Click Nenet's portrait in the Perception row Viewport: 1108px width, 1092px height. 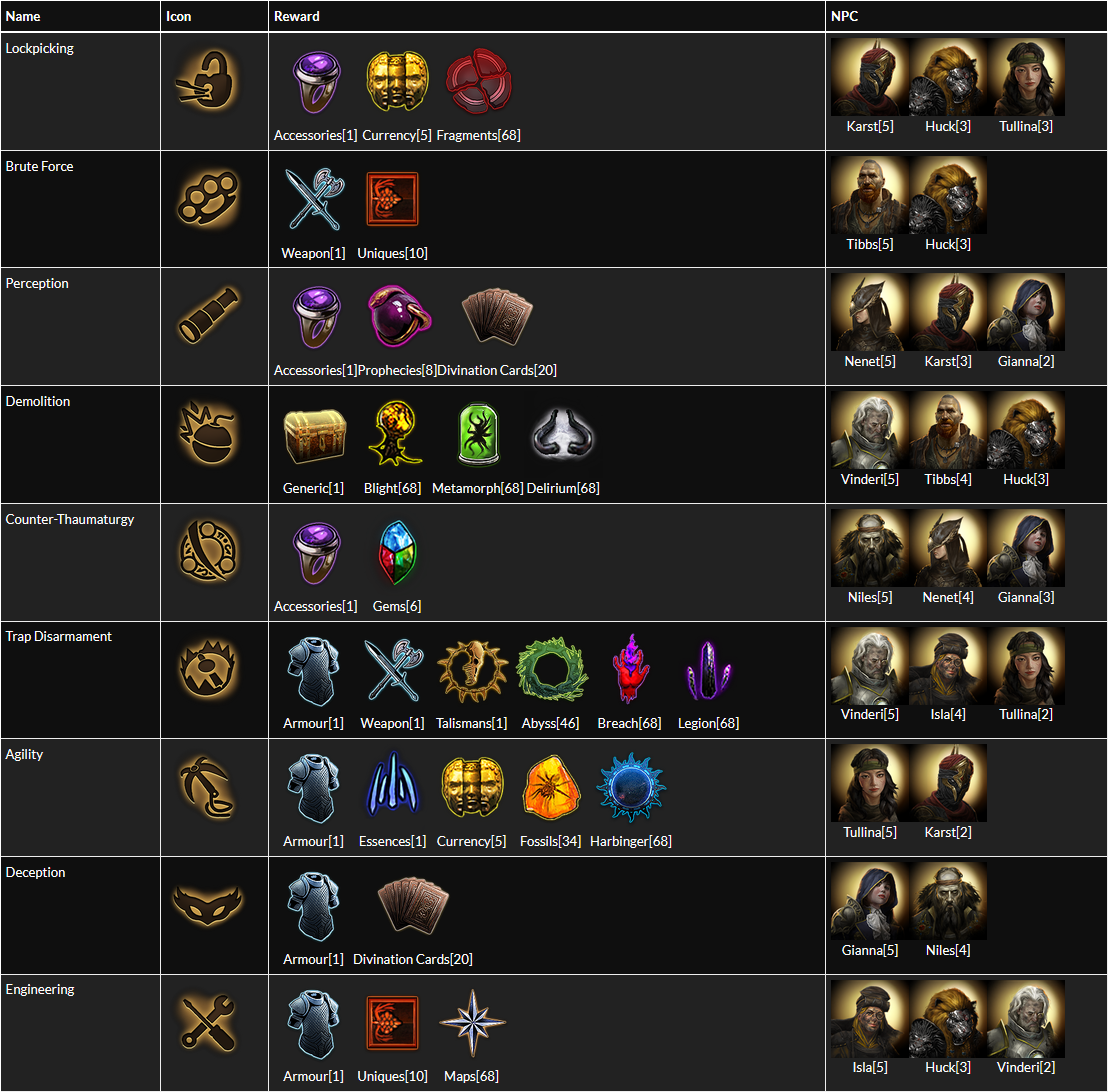(x=870, y=312)
